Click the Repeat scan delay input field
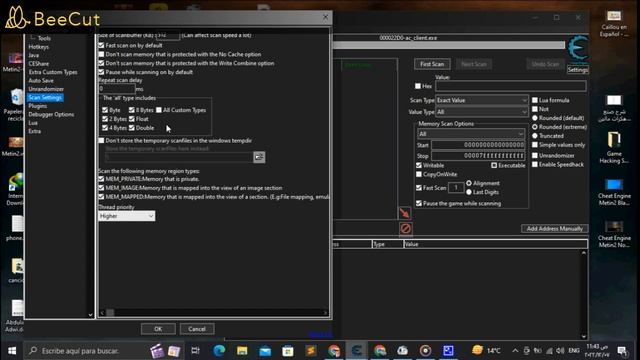 [117, 89]
